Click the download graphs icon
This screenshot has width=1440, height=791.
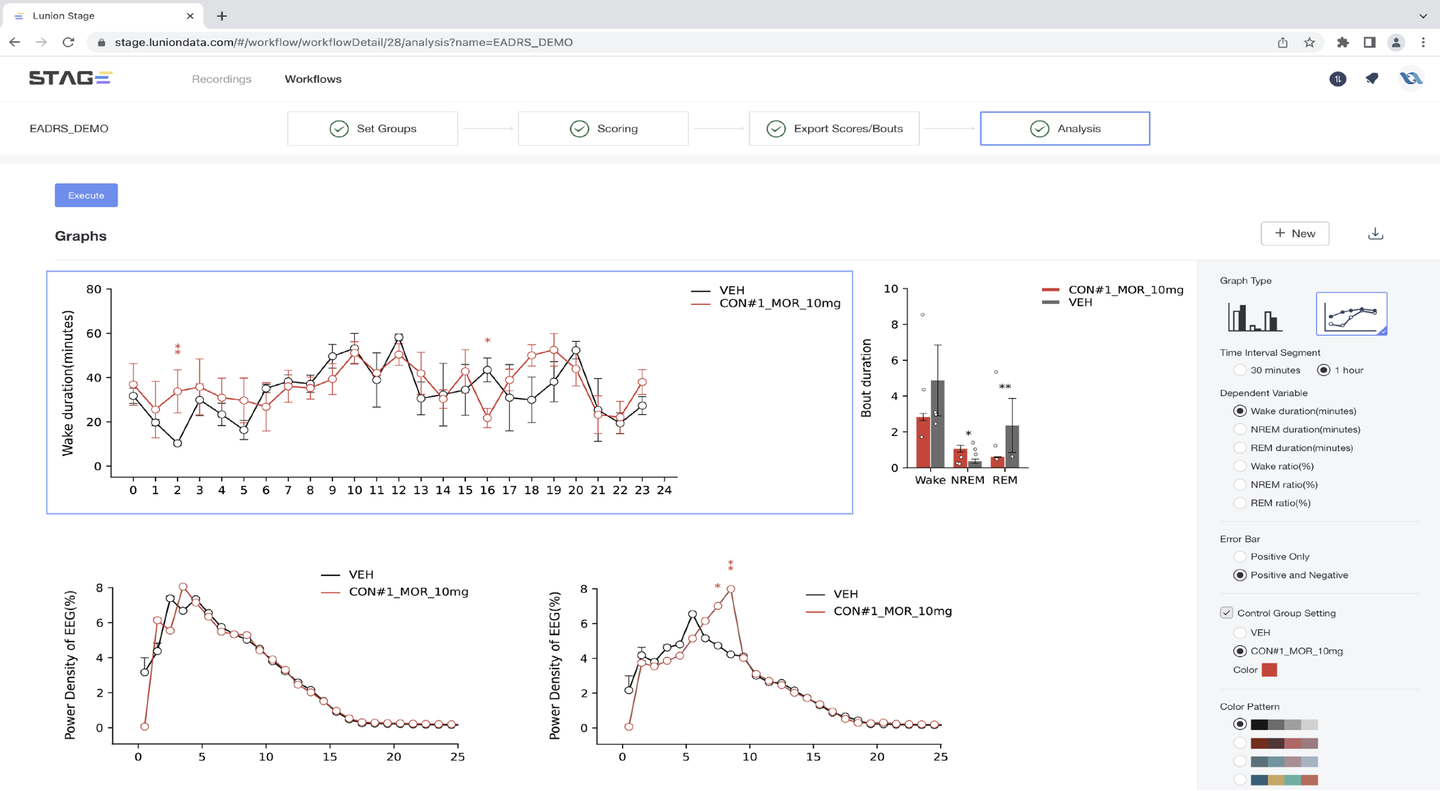[x=1375, y=233]
